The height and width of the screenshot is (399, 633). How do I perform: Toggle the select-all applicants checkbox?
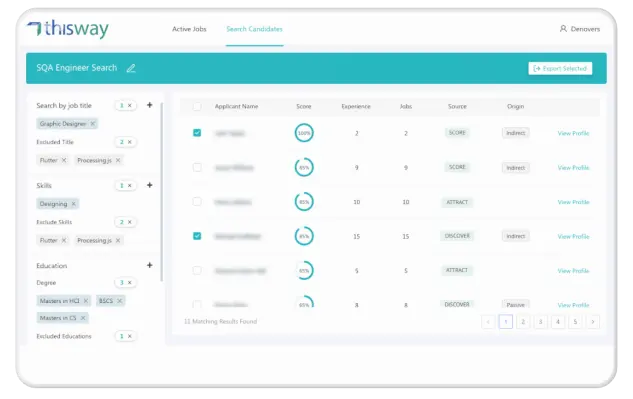(197, 106)
